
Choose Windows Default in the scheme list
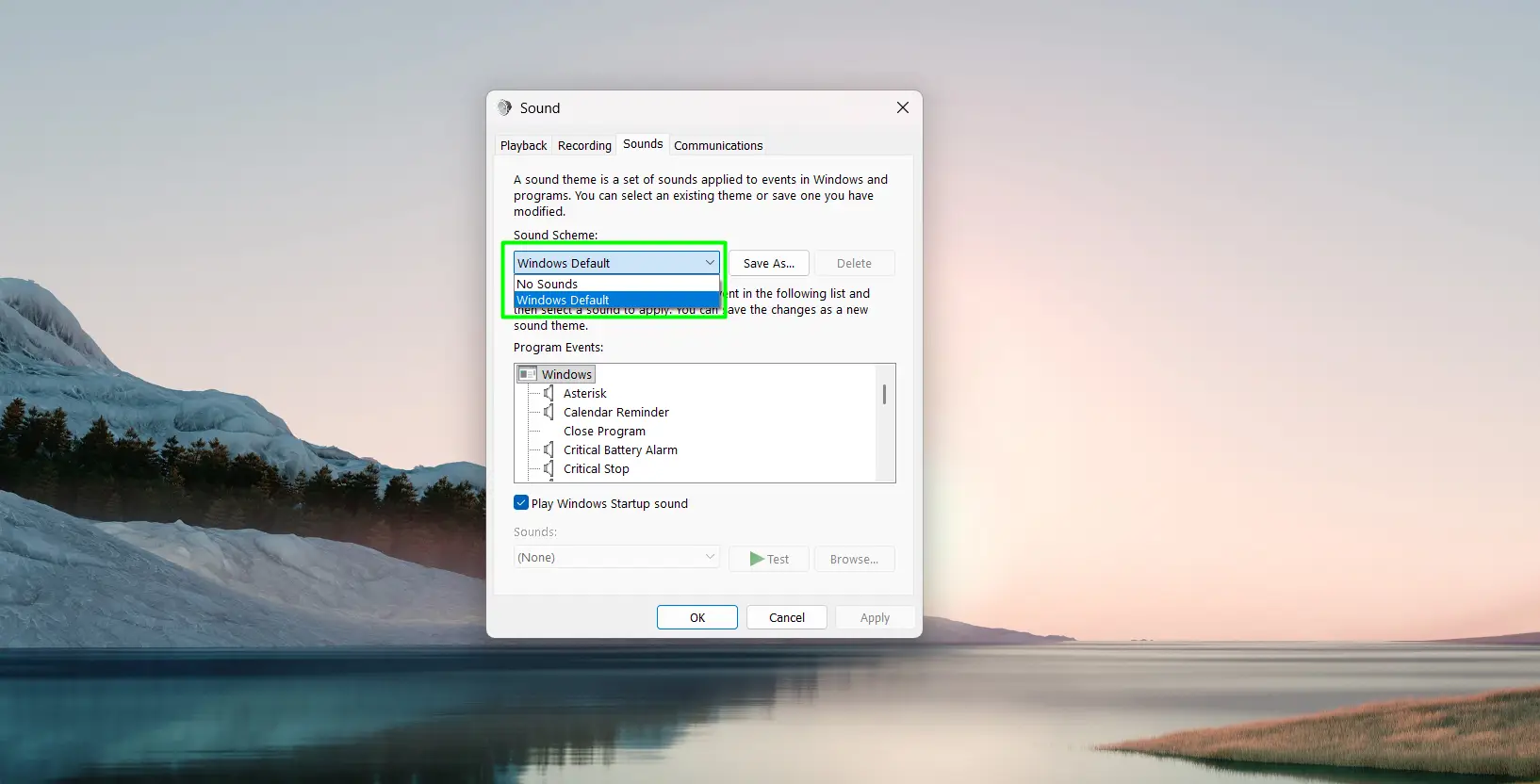tap(616, 300)
